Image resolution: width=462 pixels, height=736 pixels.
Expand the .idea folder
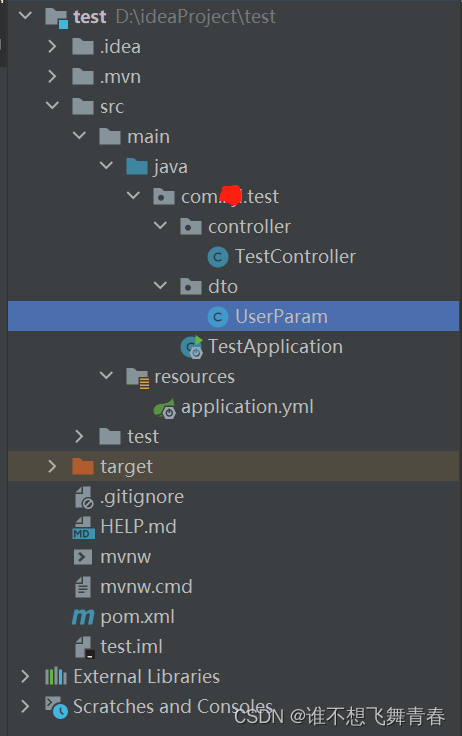point(52,46)
